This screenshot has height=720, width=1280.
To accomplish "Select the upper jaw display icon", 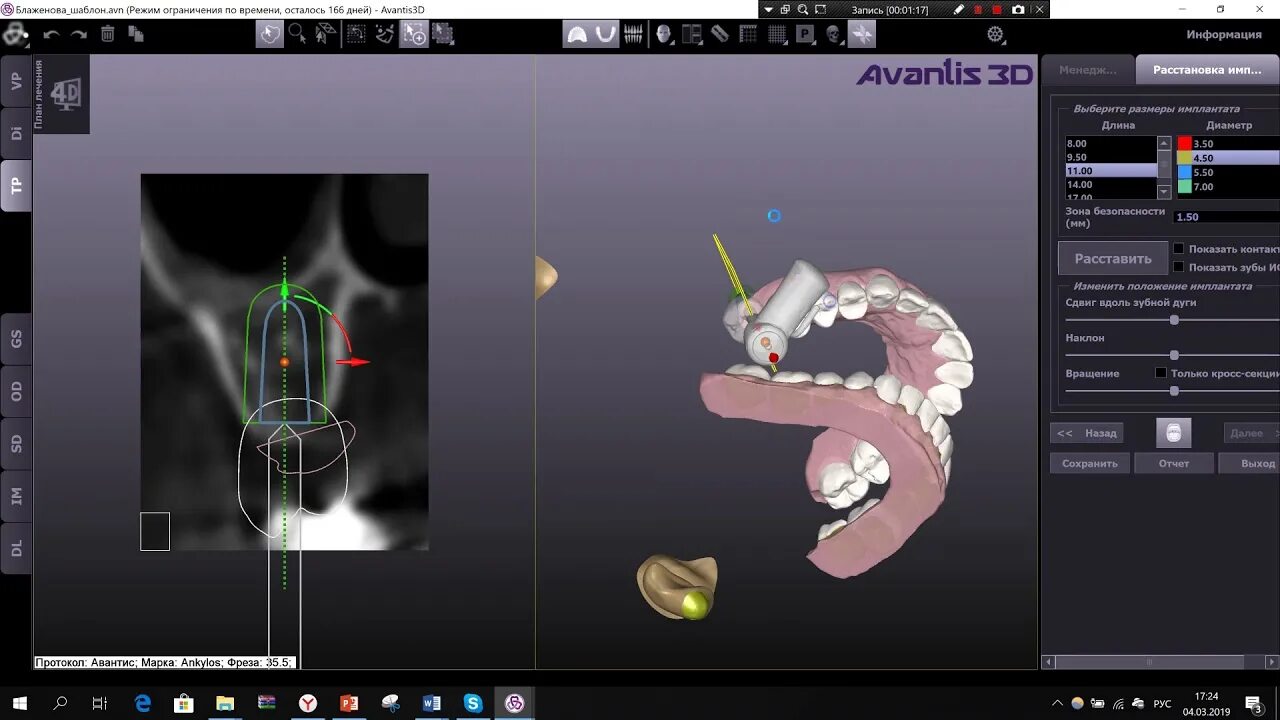I will 578,34.
